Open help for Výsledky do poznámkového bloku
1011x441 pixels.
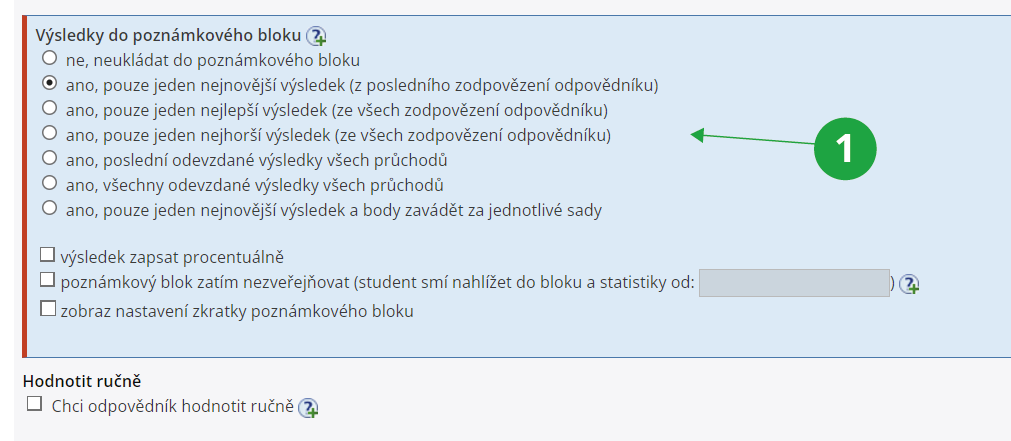pos(316,36)
